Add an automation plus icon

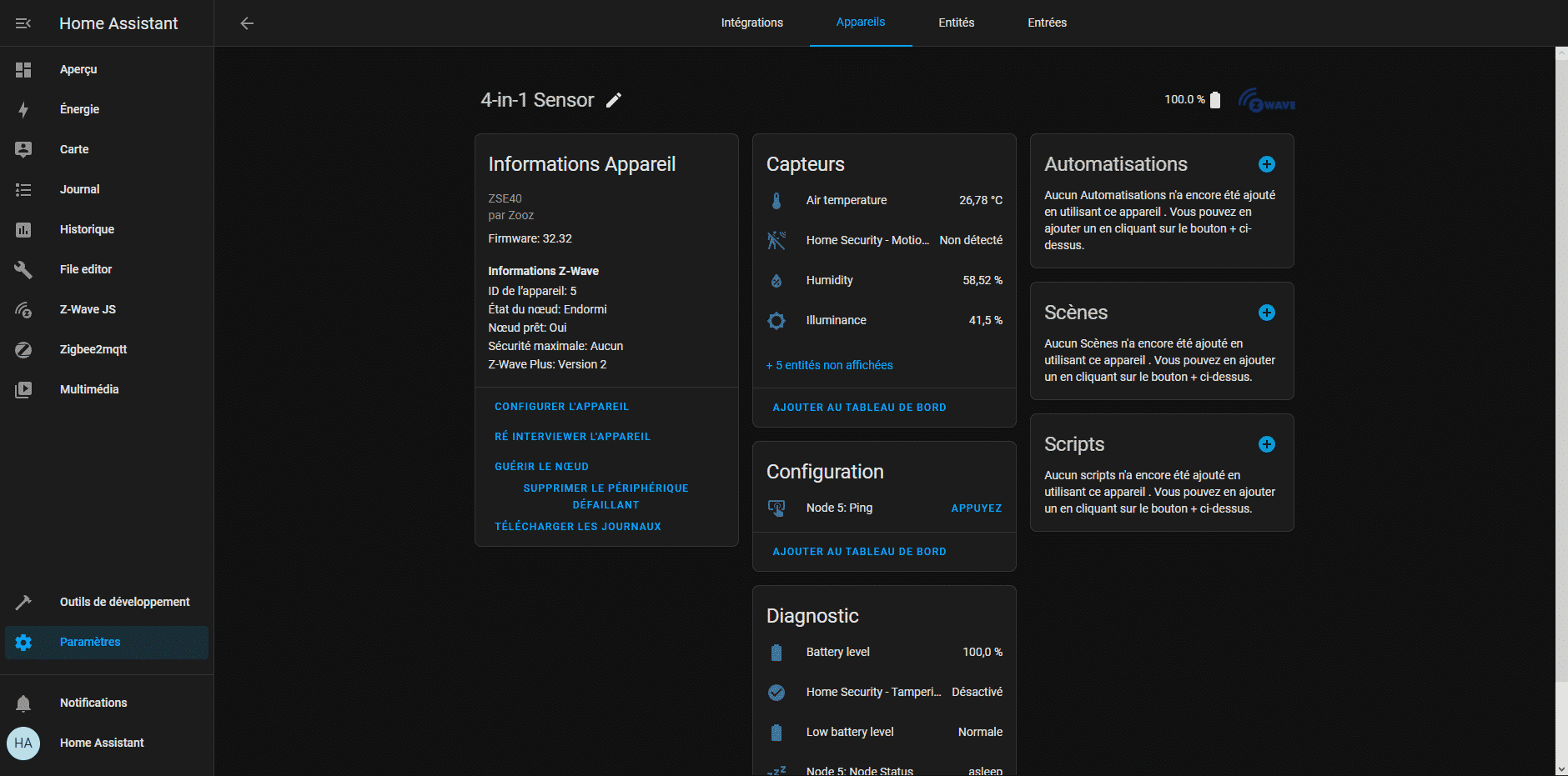(1267, 164)
